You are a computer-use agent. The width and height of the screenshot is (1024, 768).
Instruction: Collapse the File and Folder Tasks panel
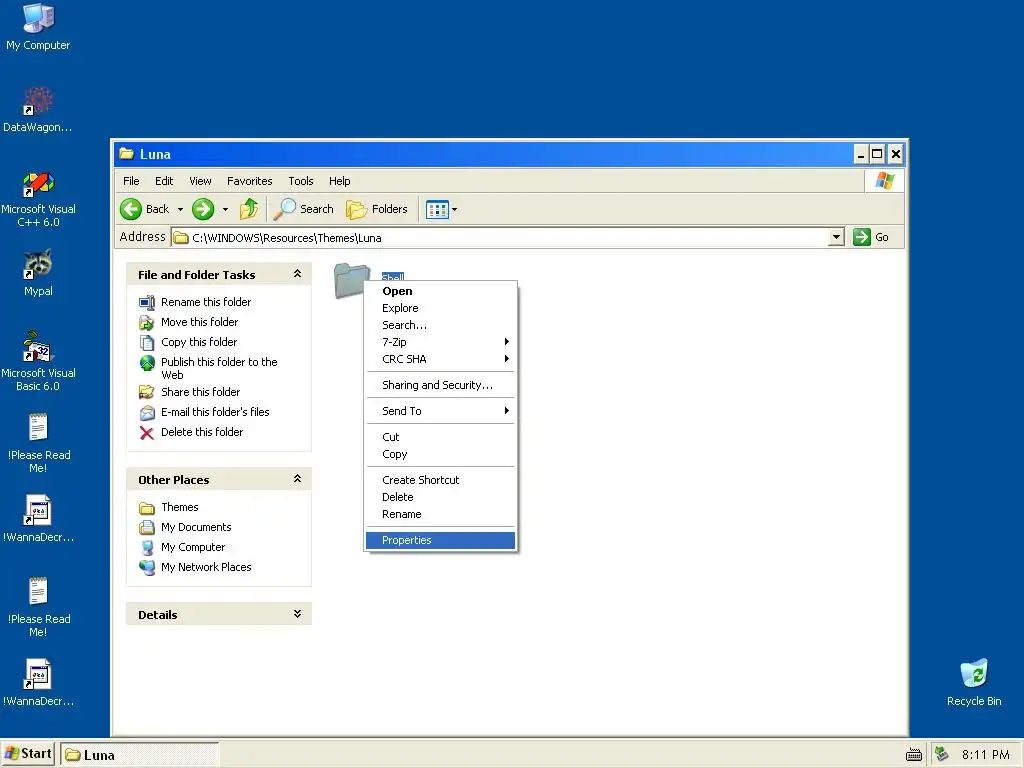click(x=297, y=274)
